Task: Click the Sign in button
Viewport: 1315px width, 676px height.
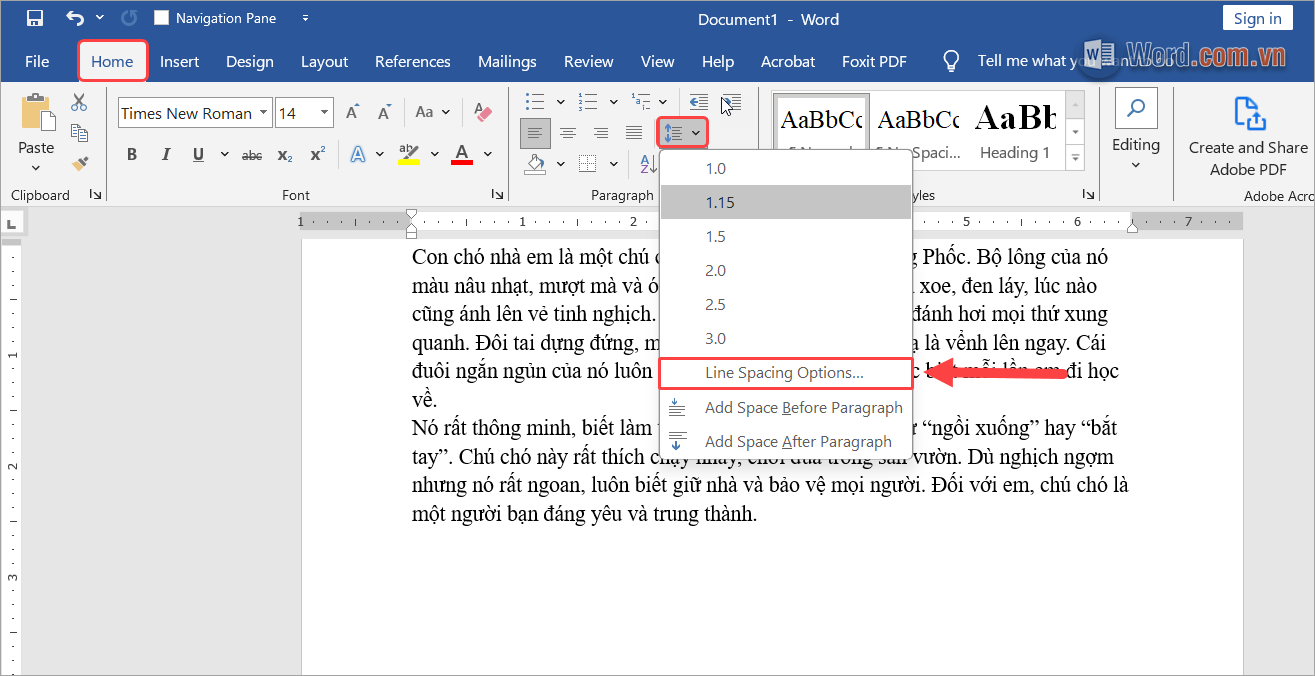Action: pyautogui.click(x=1257, y=17)
